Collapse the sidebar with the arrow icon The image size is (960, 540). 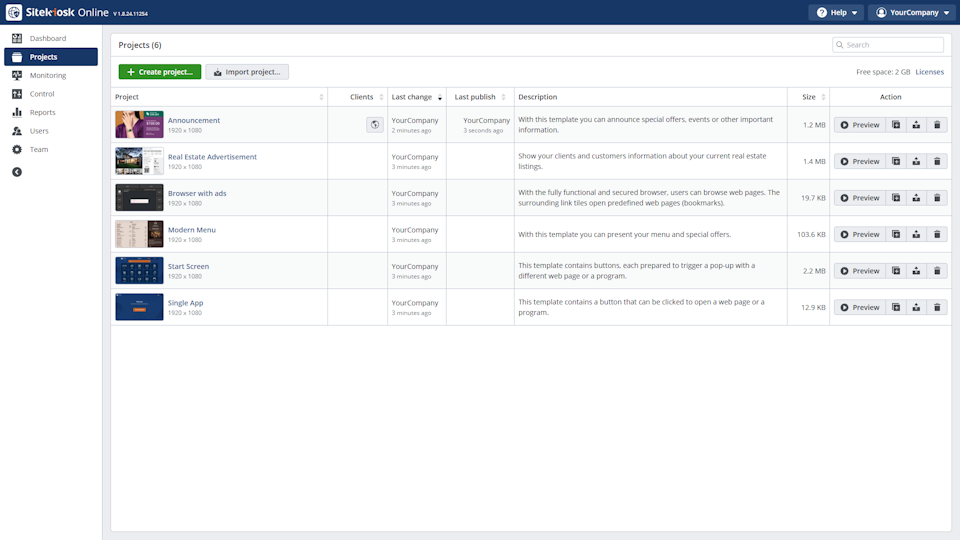tap(17, 172)
